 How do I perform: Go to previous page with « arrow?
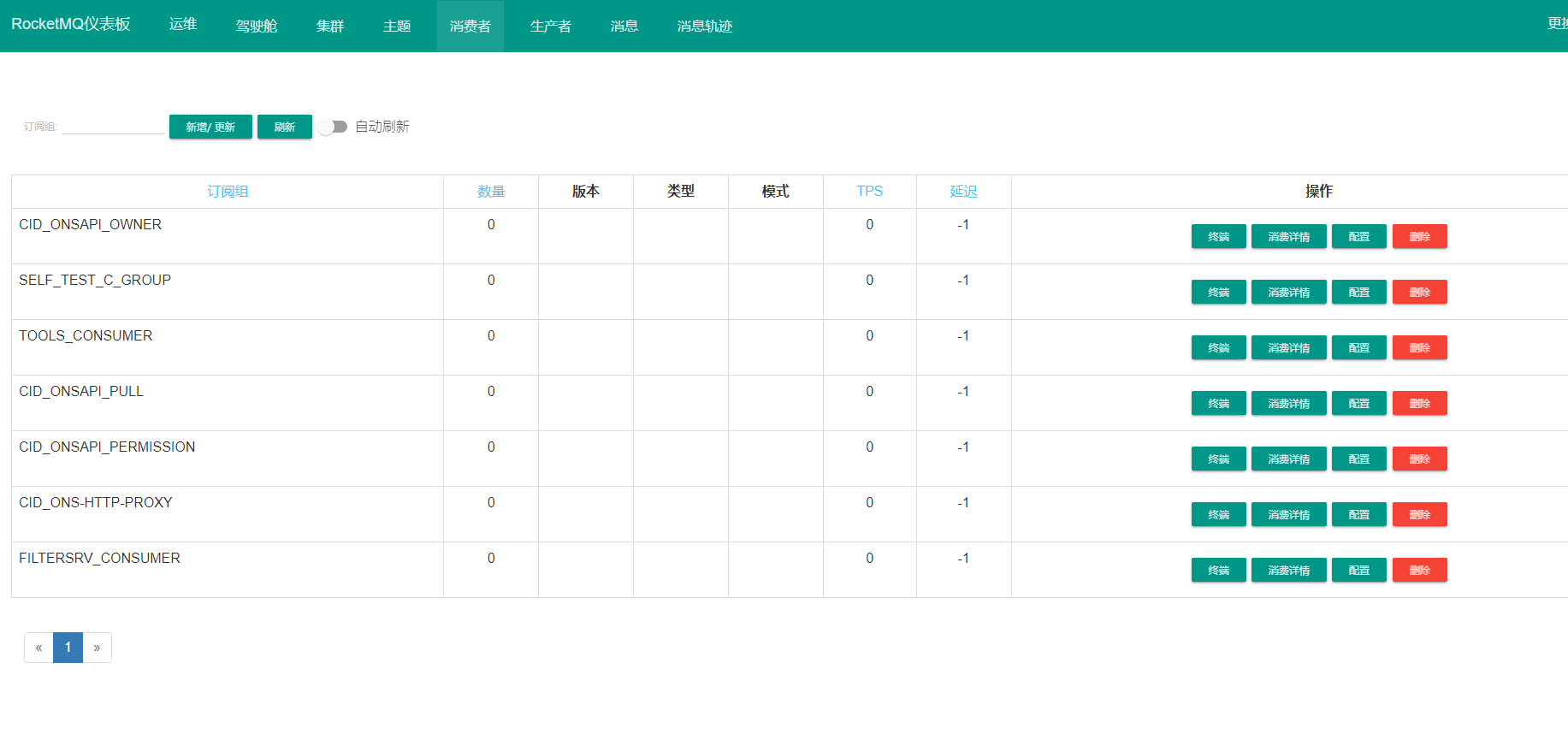click(38, 648)
